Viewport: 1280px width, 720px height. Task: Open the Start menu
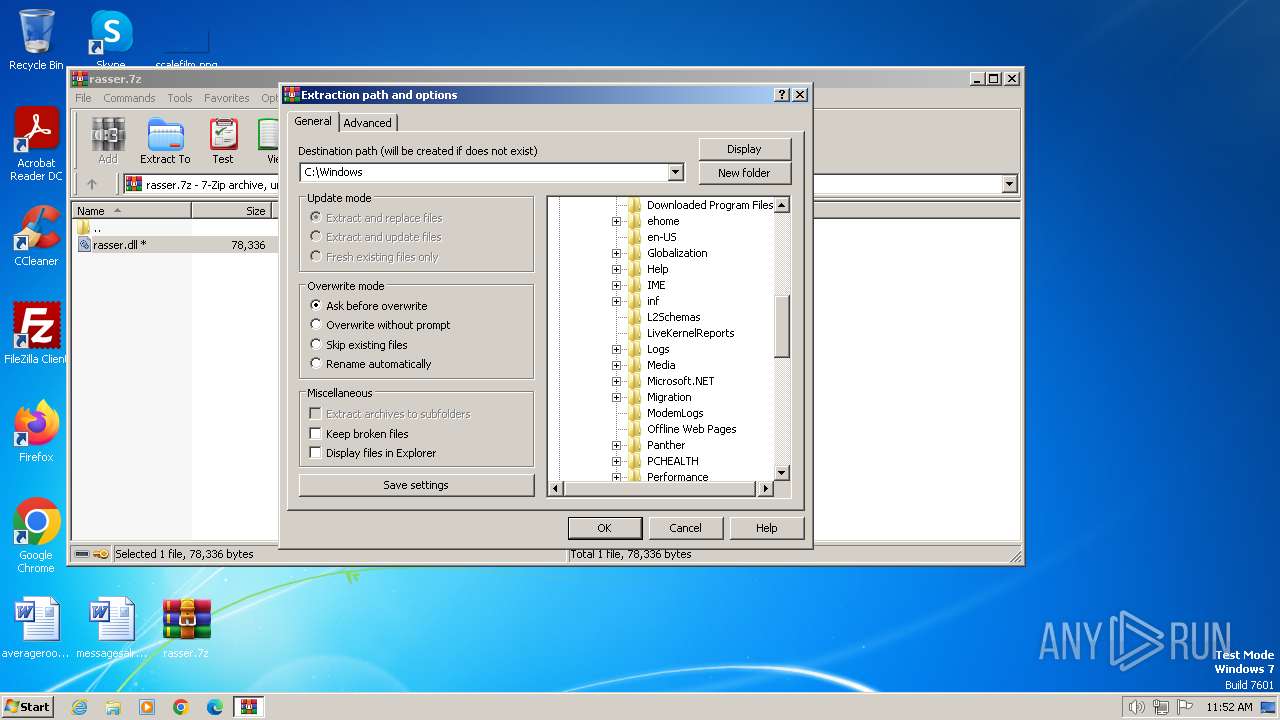point(28,707)
